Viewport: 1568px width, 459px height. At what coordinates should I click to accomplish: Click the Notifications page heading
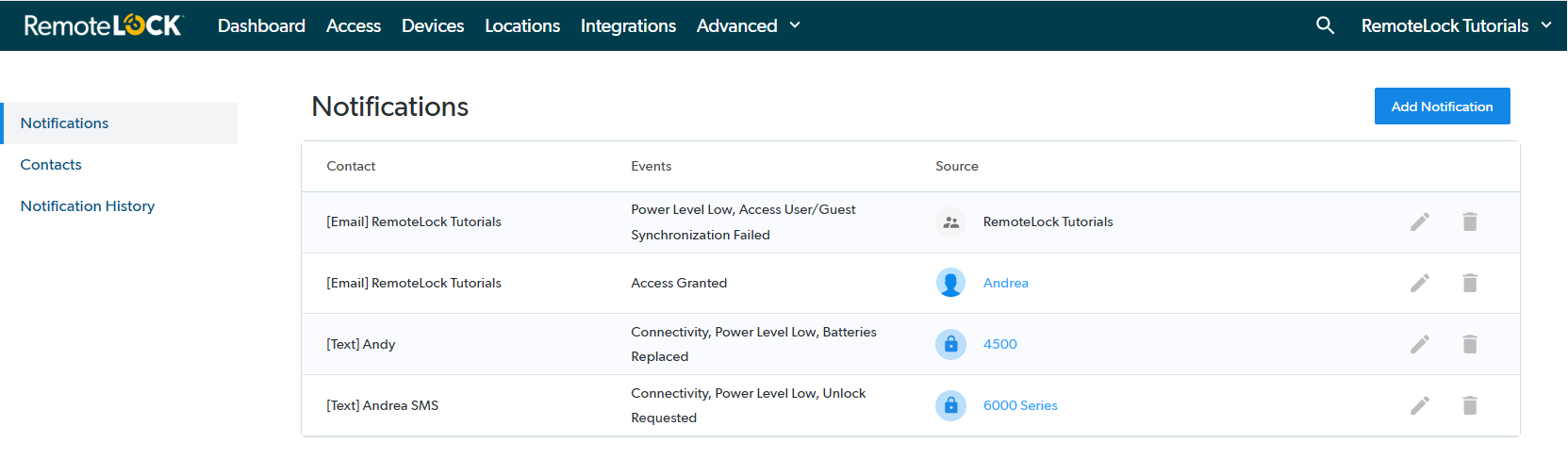tap(390, 107)
